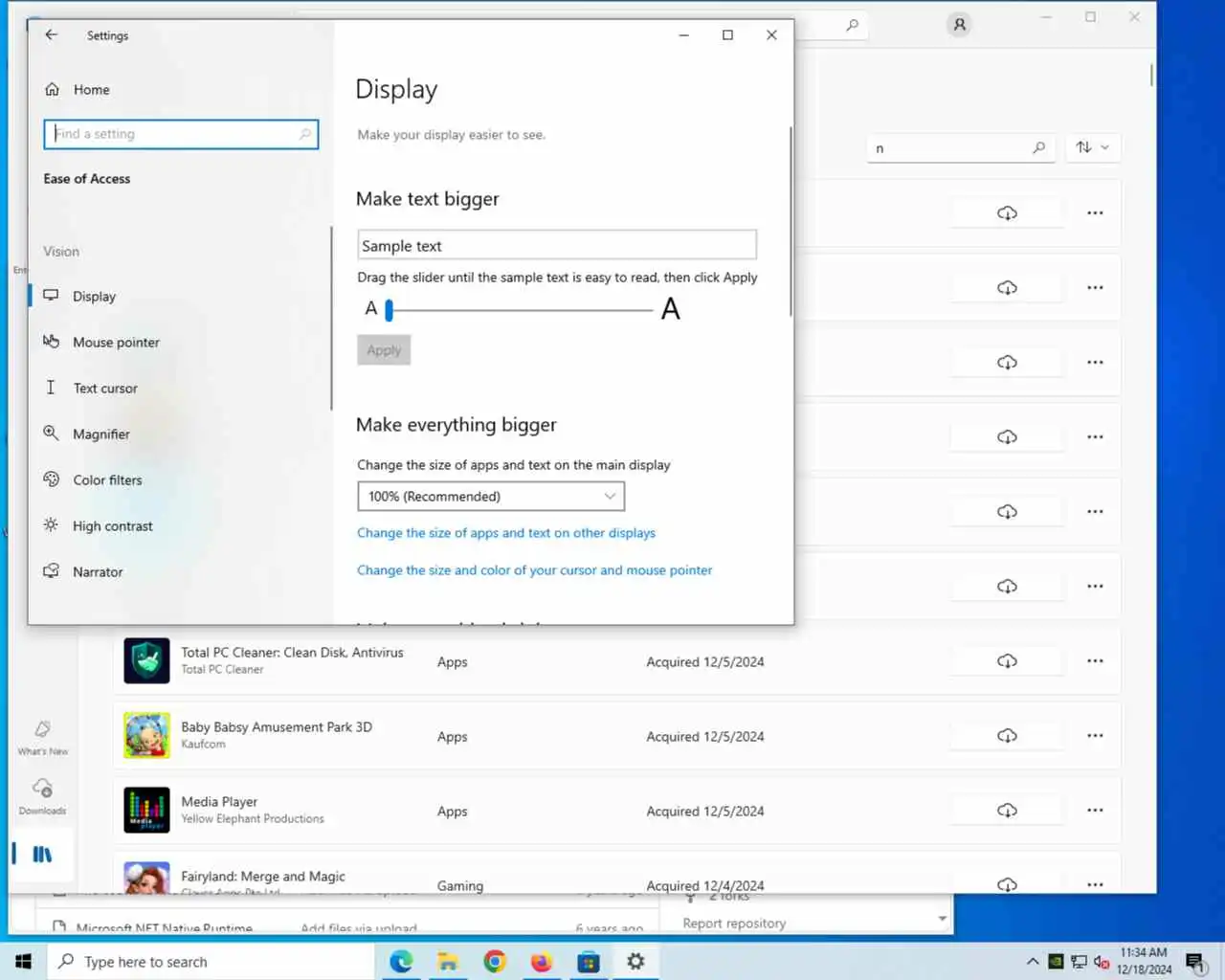
Task: Open the Mouse pointer settings page
Action: [x=116, y=343]
